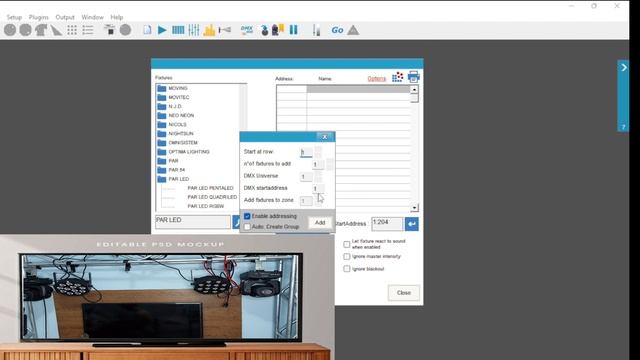Click the master intensity fader icon
This screenshot has width=640, height=360.
coord(316,30)
